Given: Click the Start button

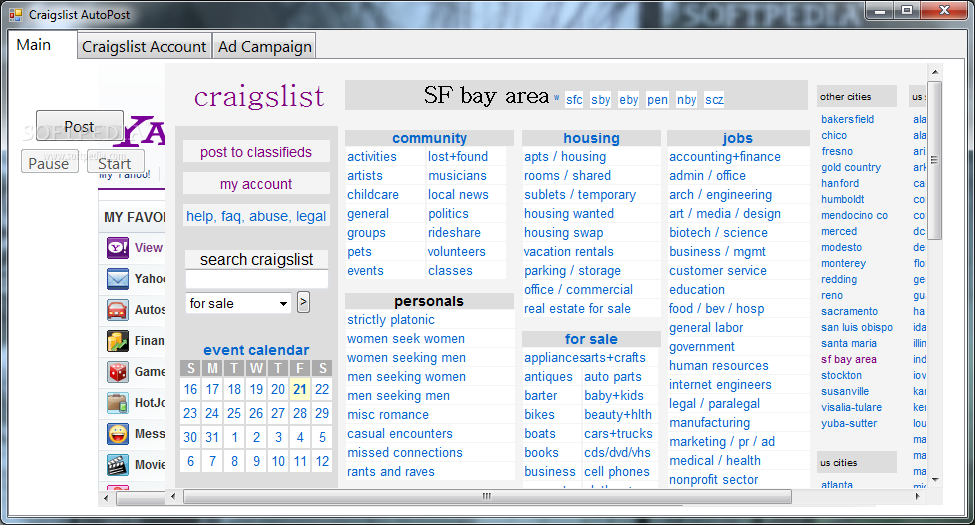Looking at the screenshot, I should (115, 163).
